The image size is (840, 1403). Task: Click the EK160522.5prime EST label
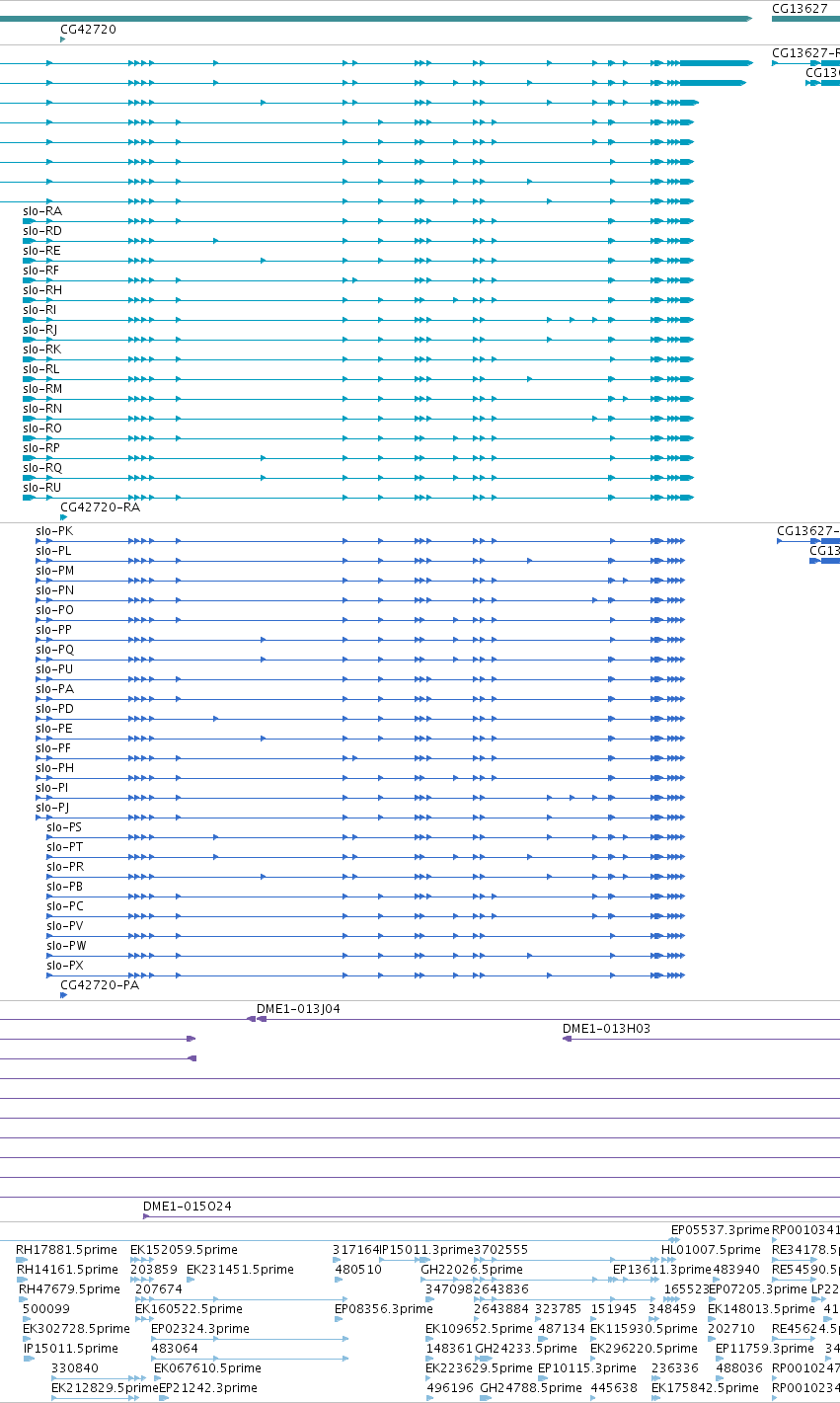[x=189, y=1309]
